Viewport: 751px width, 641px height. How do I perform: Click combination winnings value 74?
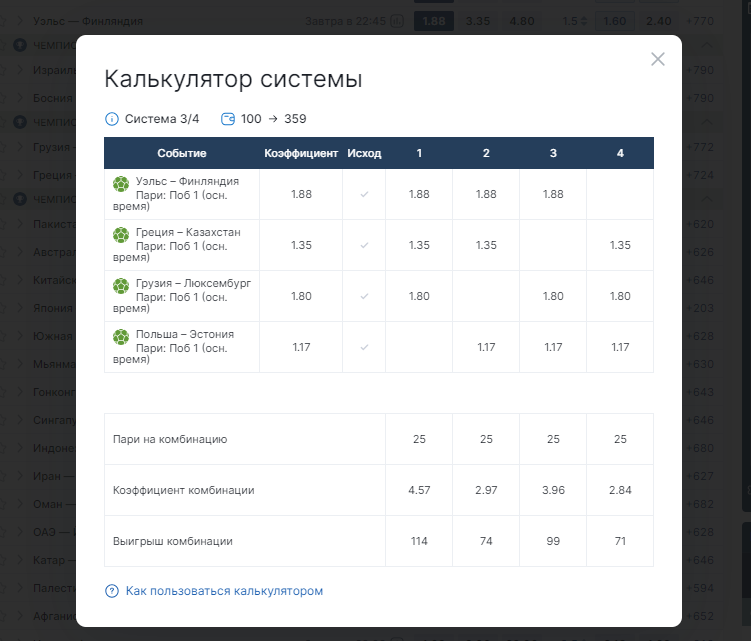point(486,541)
